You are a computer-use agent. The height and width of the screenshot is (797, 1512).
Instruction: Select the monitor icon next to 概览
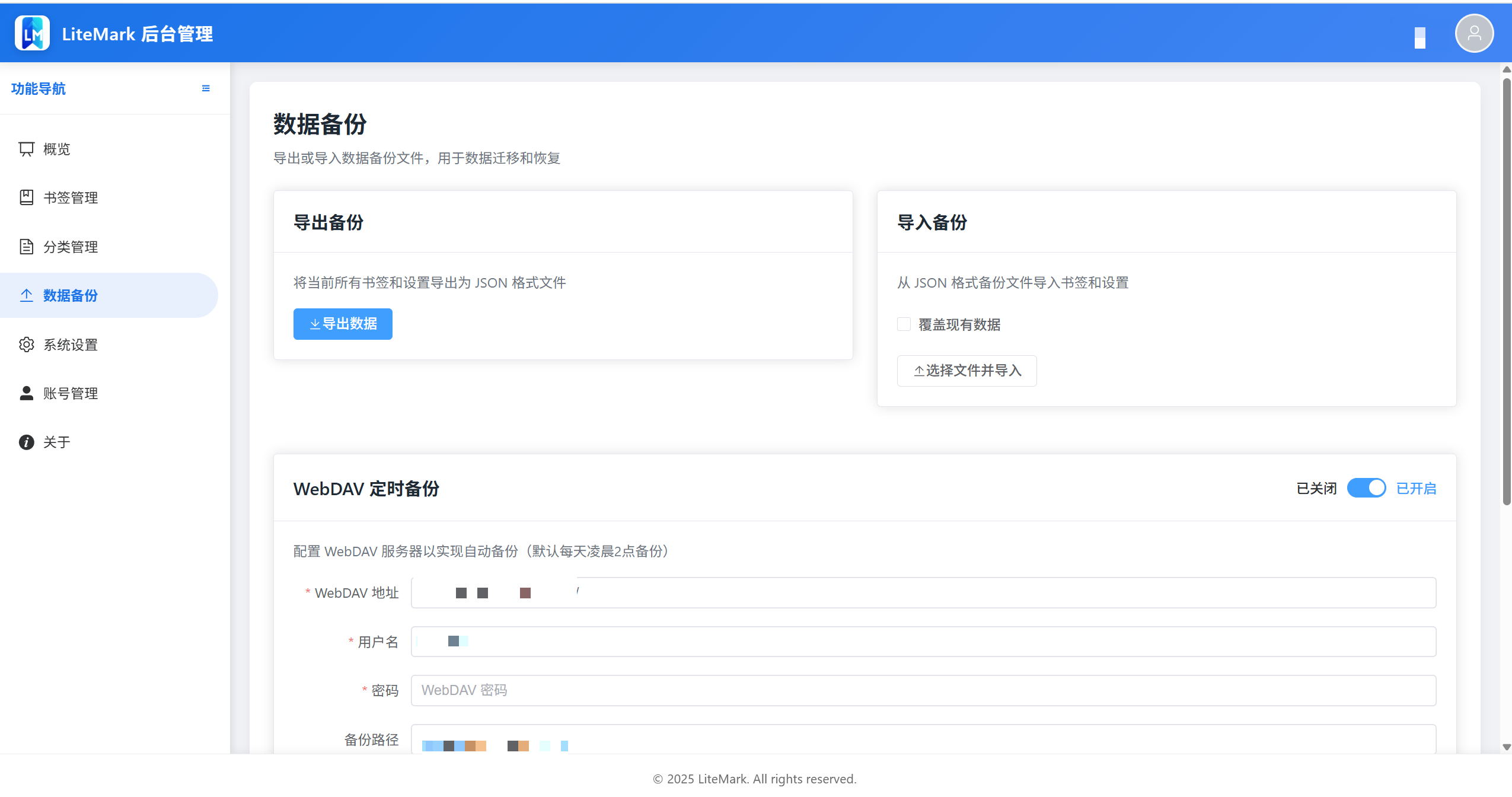(x=27, y=148)
